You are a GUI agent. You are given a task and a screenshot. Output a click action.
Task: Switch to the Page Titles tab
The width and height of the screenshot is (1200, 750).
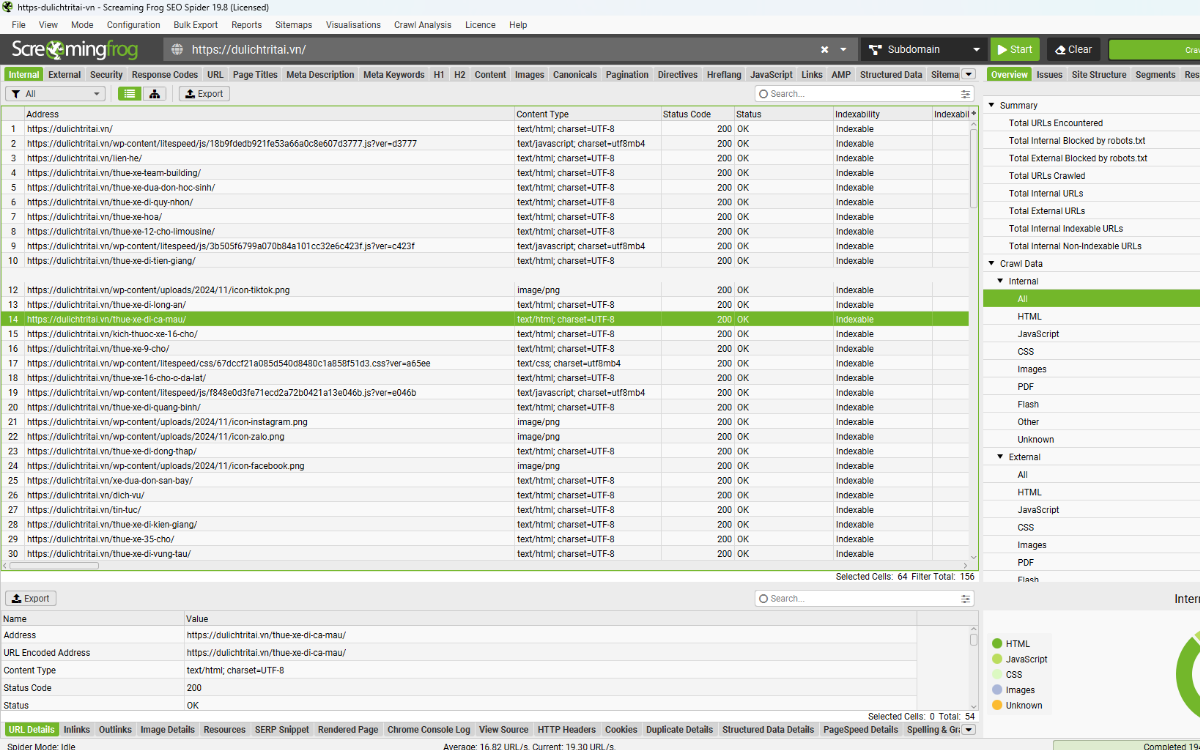coord(255,74)
